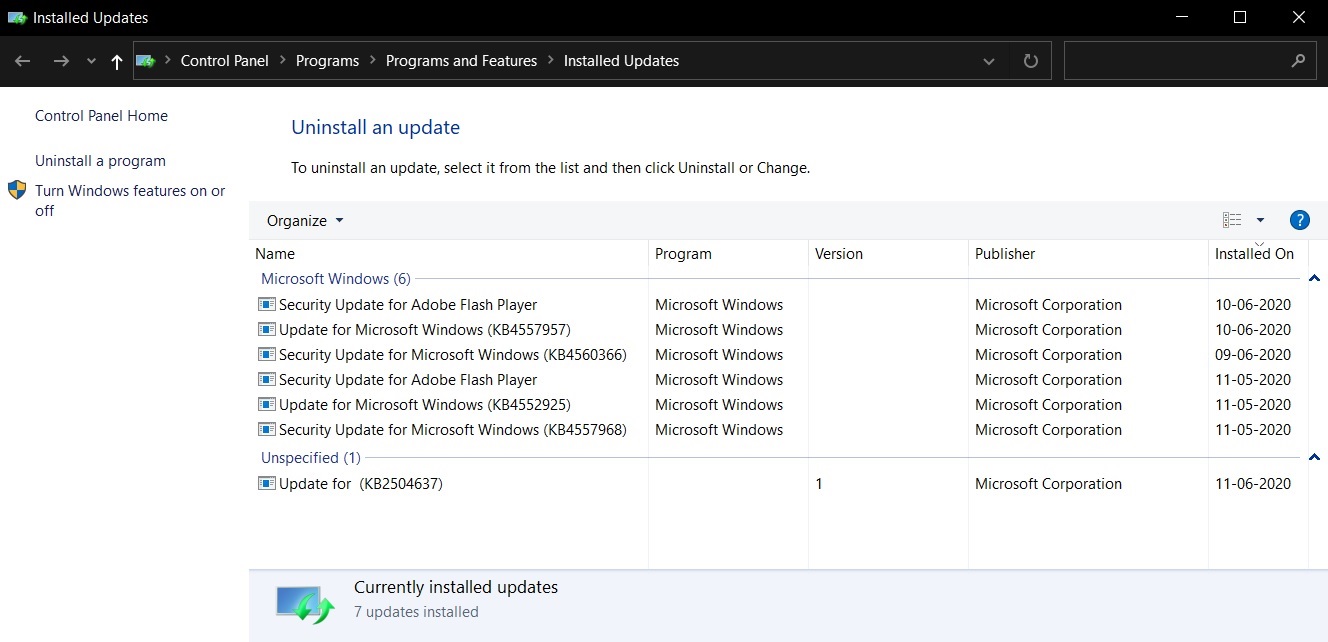
Task: Collapse the Microsoft Windows (6) group
Action: (x=1314, y=279)
